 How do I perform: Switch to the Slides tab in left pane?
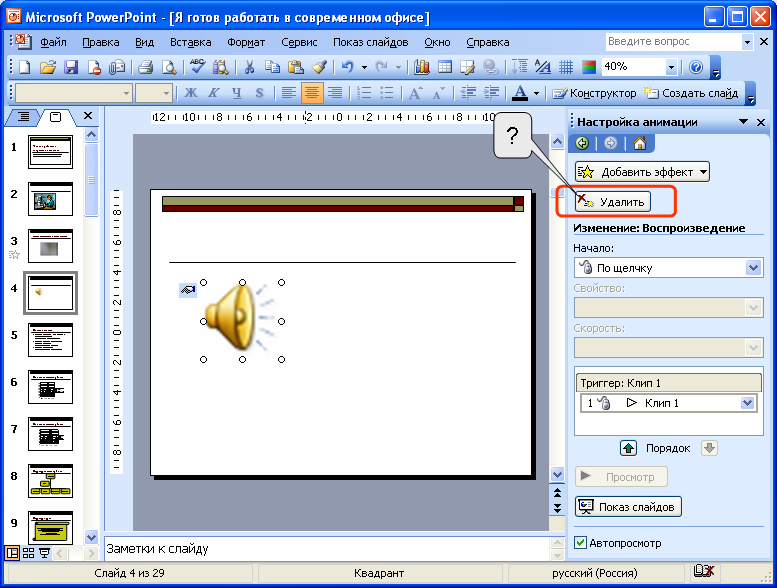tap(56, 117)
